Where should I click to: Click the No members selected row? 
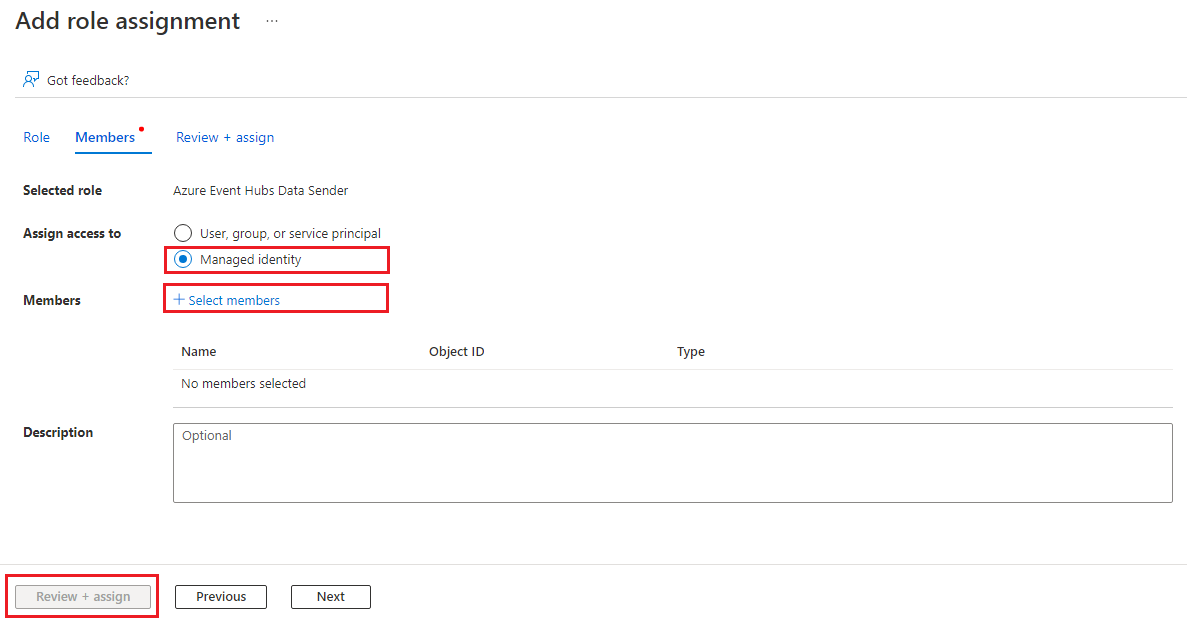243,383
